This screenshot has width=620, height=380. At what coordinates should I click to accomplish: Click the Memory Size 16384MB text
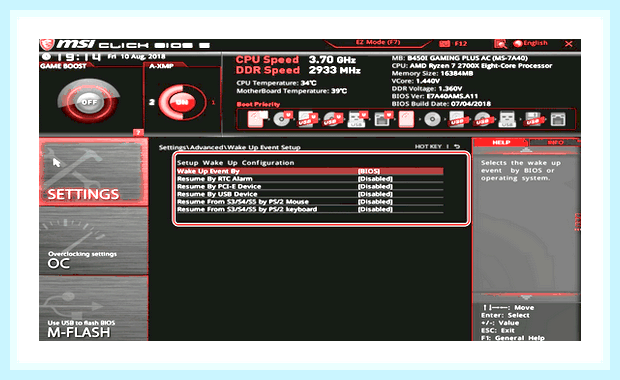432,73
